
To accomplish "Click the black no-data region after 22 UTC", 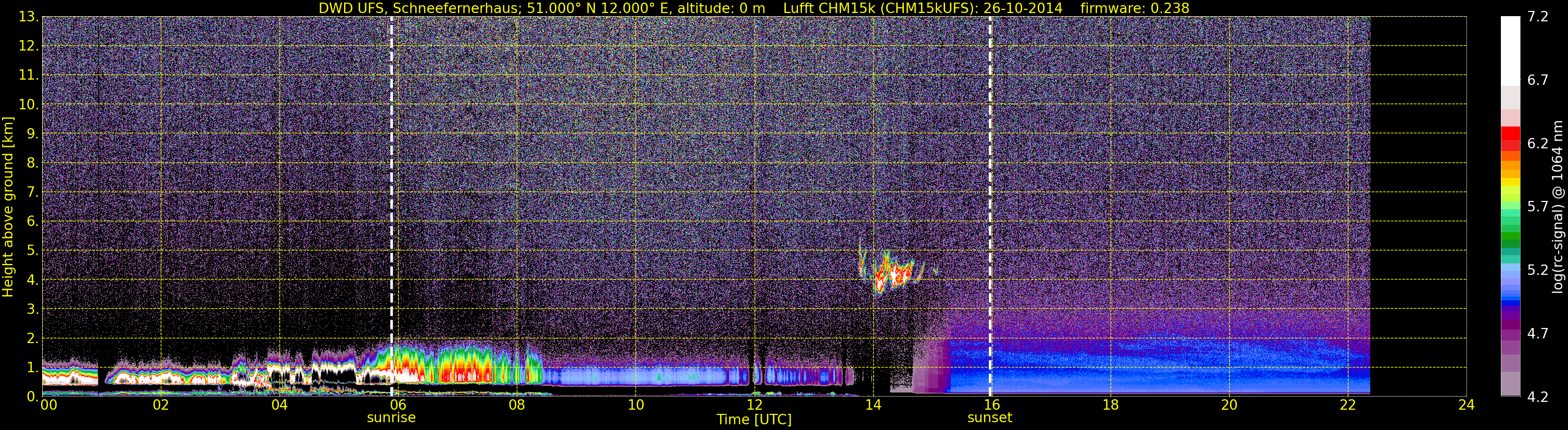I will 1418,207.
